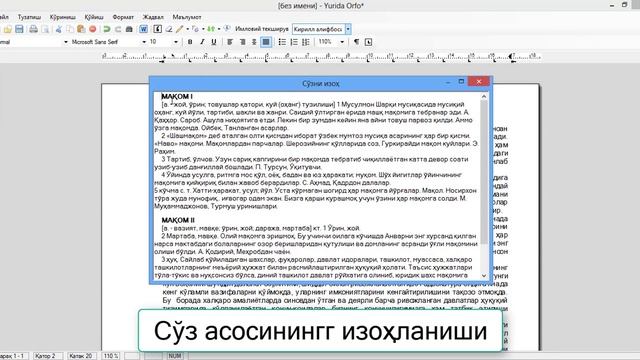Click the Copy icon

(x=70, y=29)
